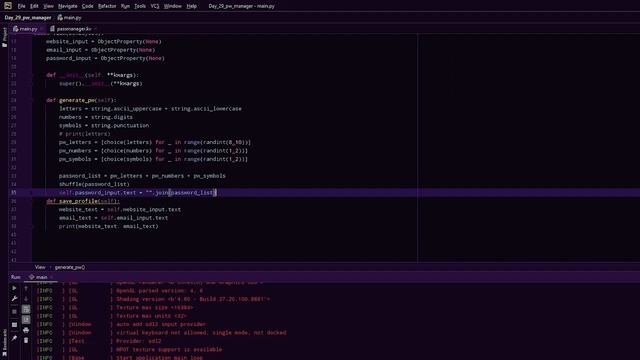Open the Navigate menu
The image size is (640, 360).
68,6
